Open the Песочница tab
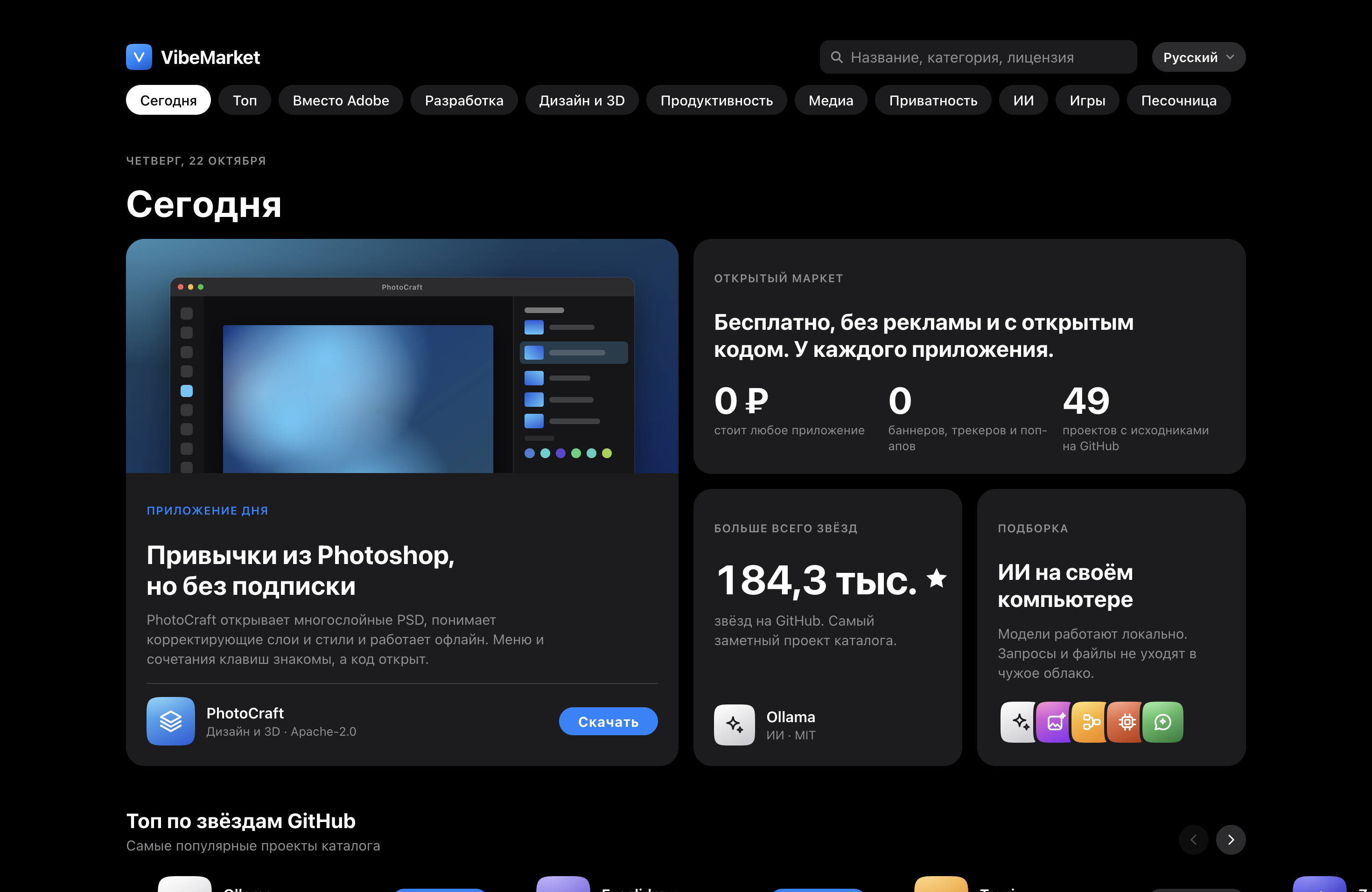The height and width of the screenshot is (892, 1372). 1179,100
